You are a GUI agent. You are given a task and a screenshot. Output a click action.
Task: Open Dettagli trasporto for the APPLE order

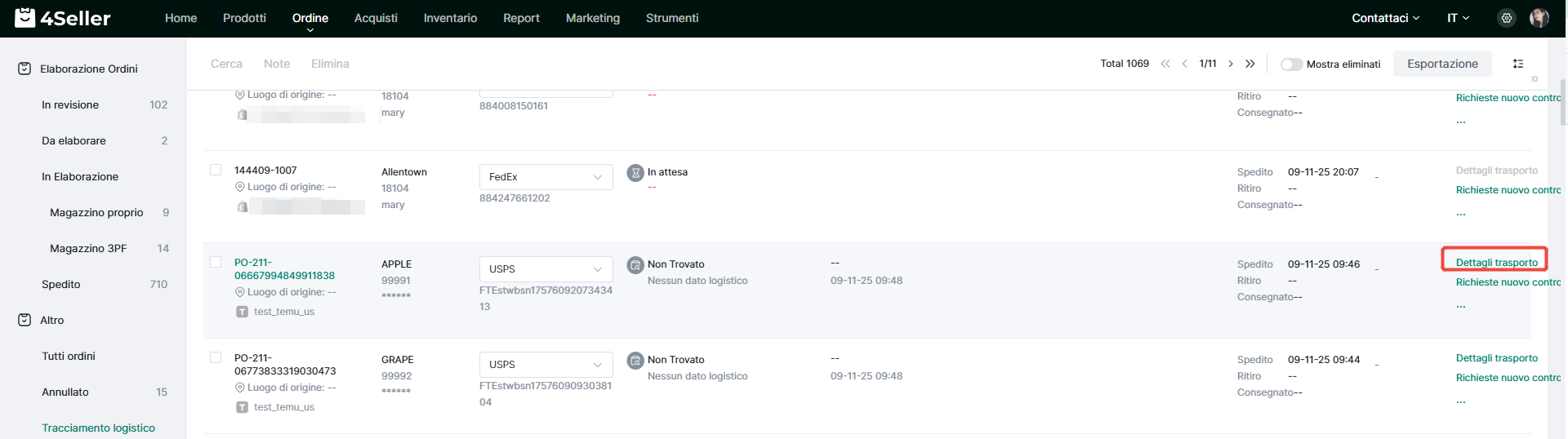click(1496, 263)
